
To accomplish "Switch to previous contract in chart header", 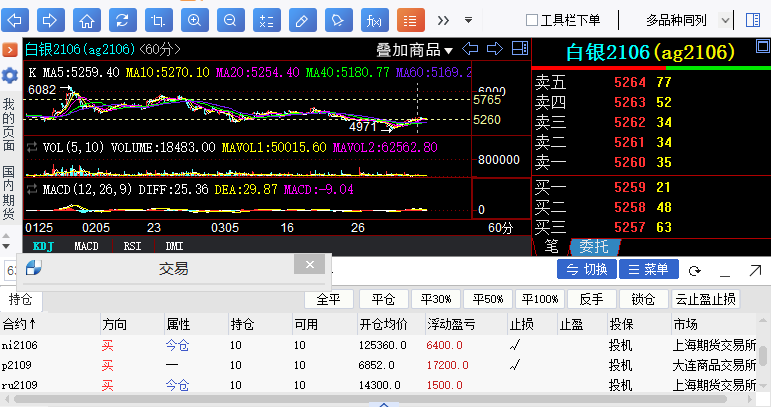I will pyautogui.click(x=470, y=49).
